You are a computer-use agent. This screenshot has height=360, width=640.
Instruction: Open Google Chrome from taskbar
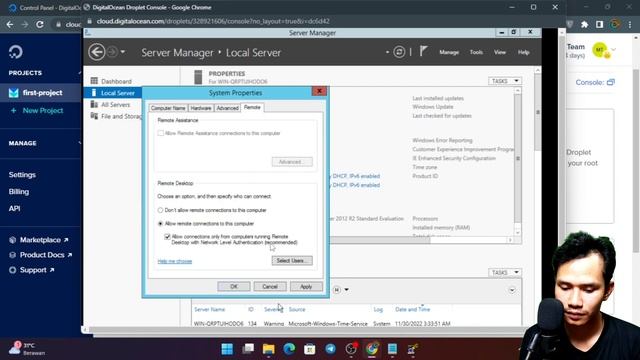pyautogui.click(x=371, y=349)
